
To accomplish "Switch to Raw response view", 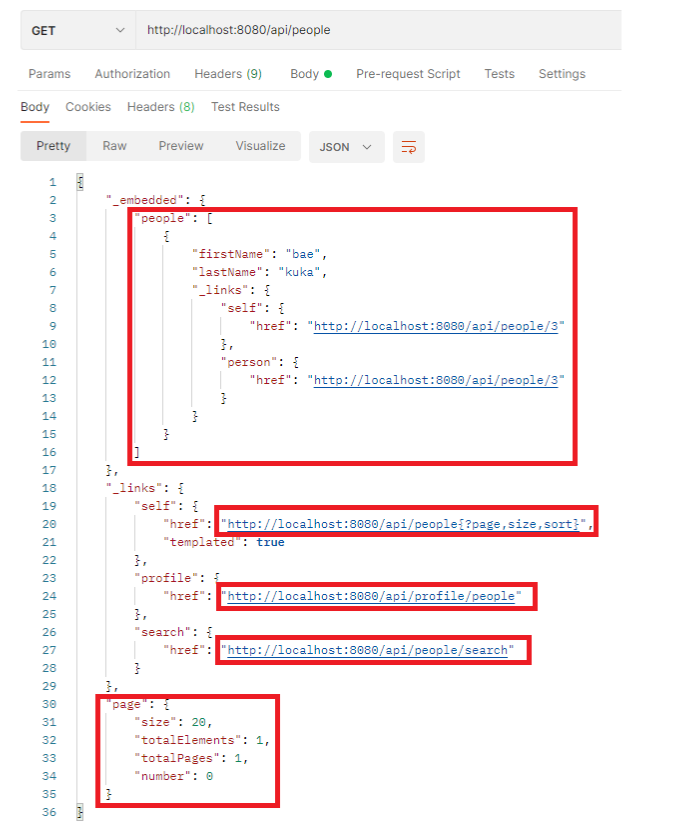I will (114, 146).
